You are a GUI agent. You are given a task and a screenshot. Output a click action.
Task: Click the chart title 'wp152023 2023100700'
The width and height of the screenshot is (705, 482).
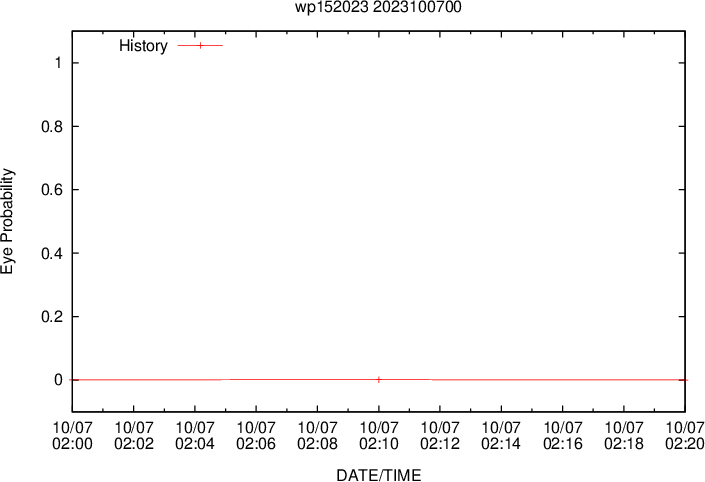point(378,7)
